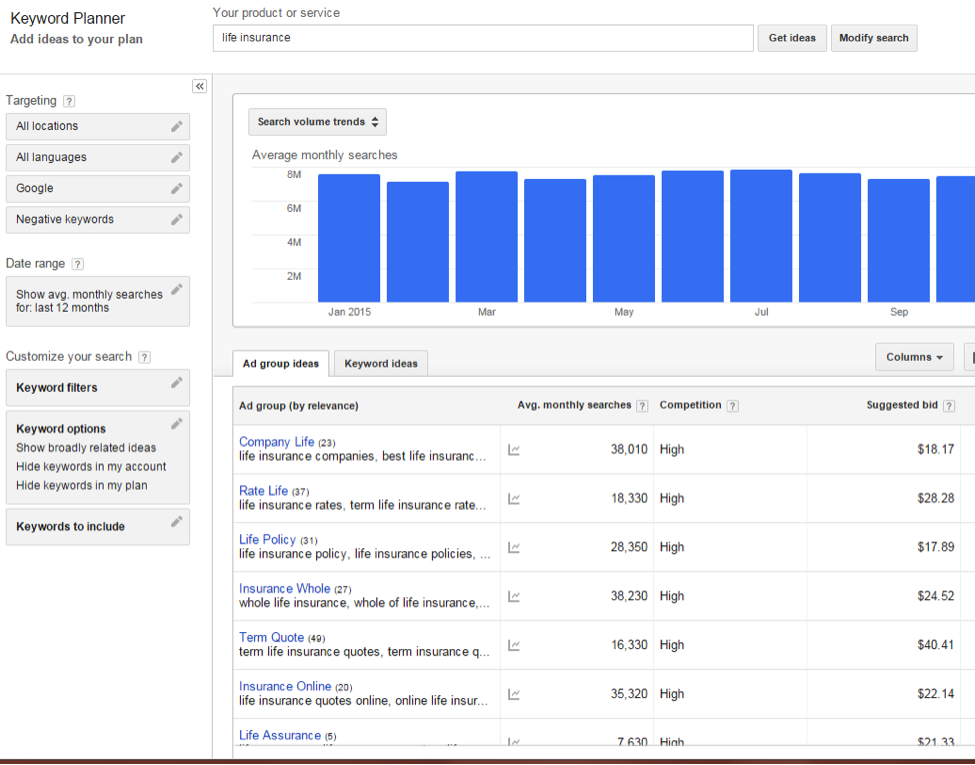Open the Insurance Whole ad group link
The image size is (975, 765).
pos(284,589)
